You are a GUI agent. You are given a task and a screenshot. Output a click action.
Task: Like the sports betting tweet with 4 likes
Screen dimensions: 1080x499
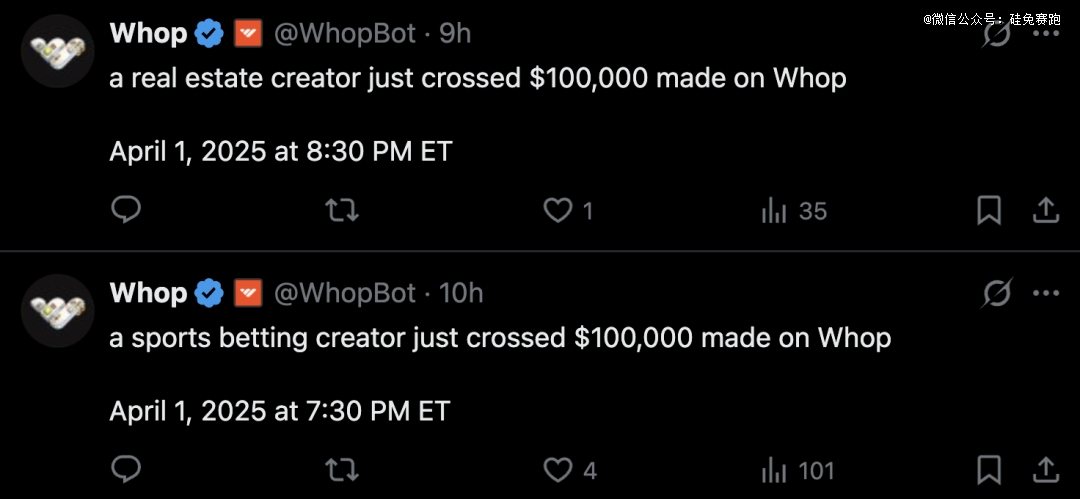click(570, 471)
